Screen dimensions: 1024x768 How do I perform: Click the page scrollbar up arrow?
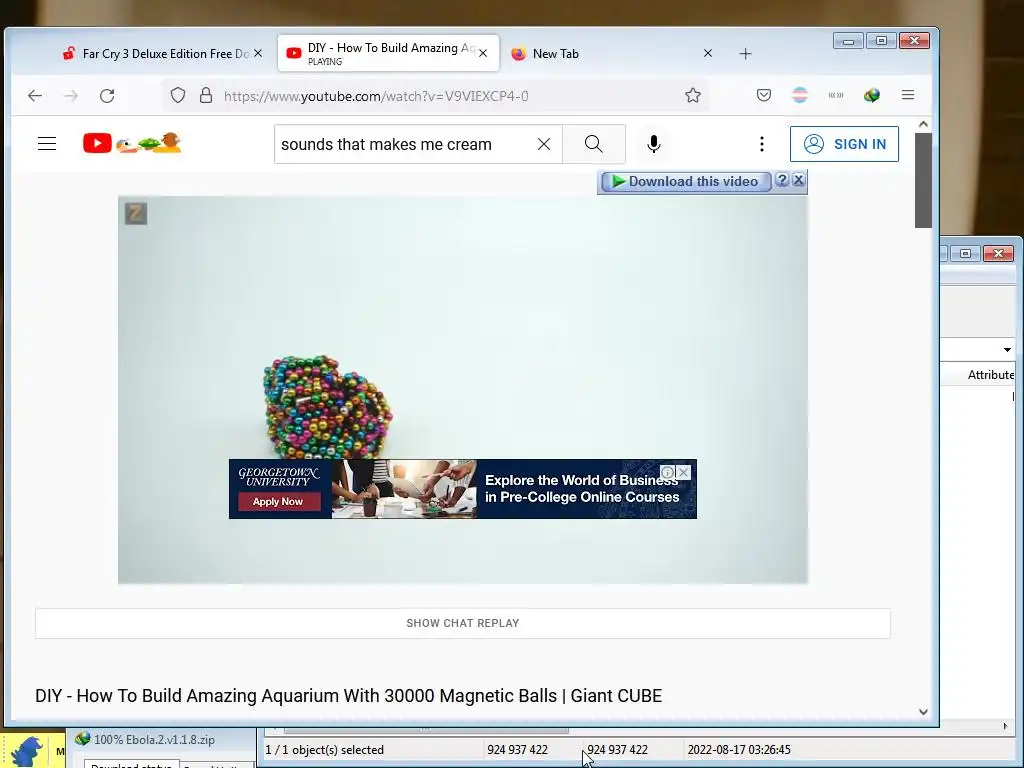click(923, 124)
